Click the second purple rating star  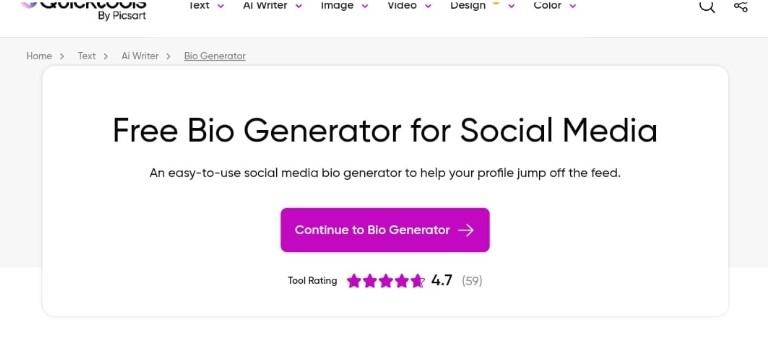click(370, 281)
